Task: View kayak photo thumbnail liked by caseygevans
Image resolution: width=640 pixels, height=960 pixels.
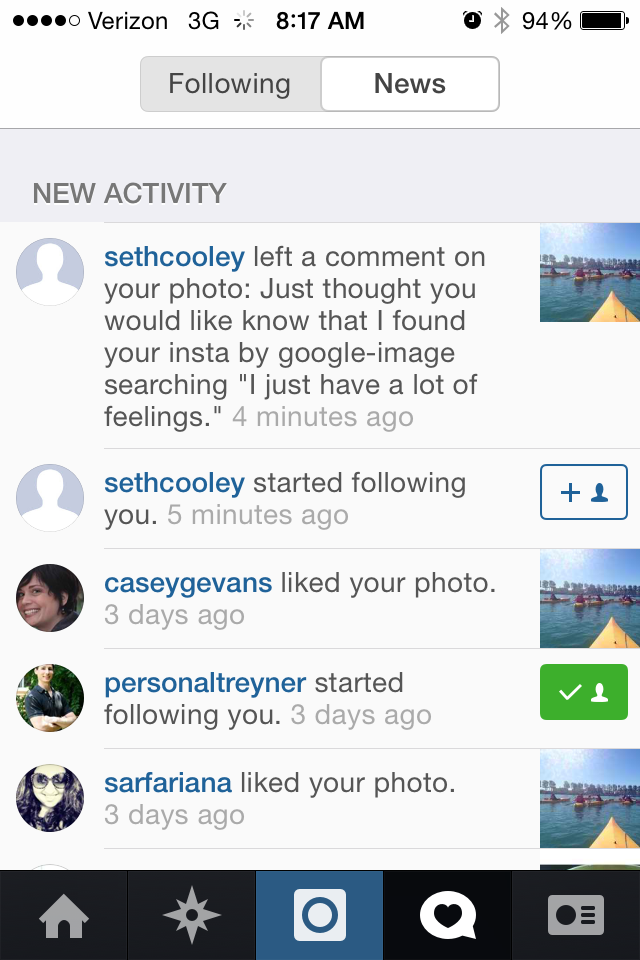Action: point(590,599)
